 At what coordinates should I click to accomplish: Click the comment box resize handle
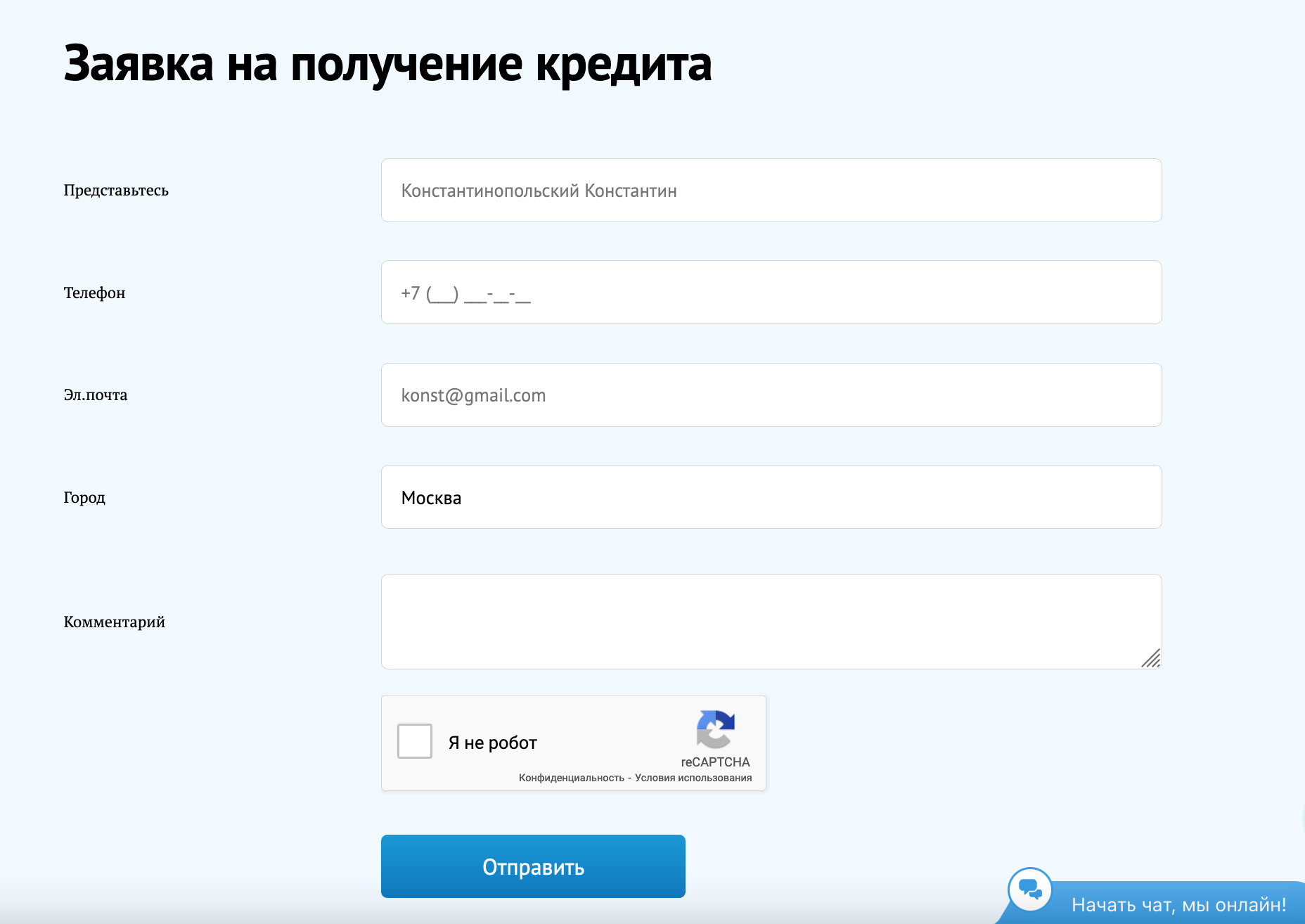1151,658
